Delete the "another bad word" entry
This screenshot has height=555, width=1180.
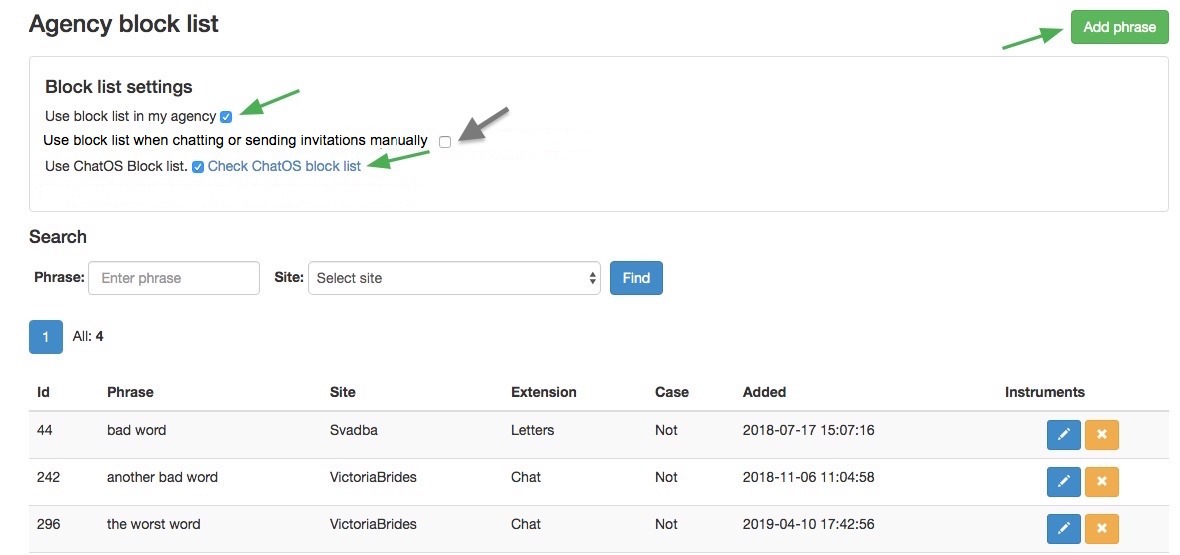click(x=1102, y=482)
